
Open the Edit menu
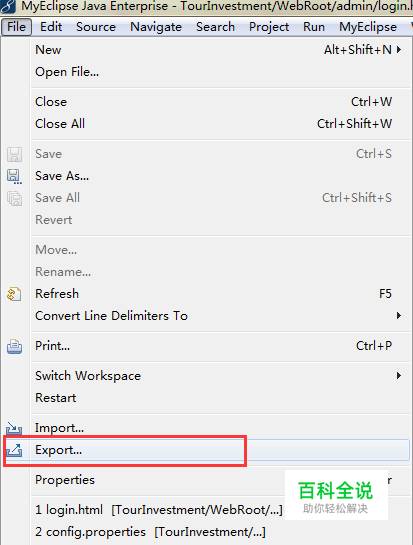coord(51,27)
